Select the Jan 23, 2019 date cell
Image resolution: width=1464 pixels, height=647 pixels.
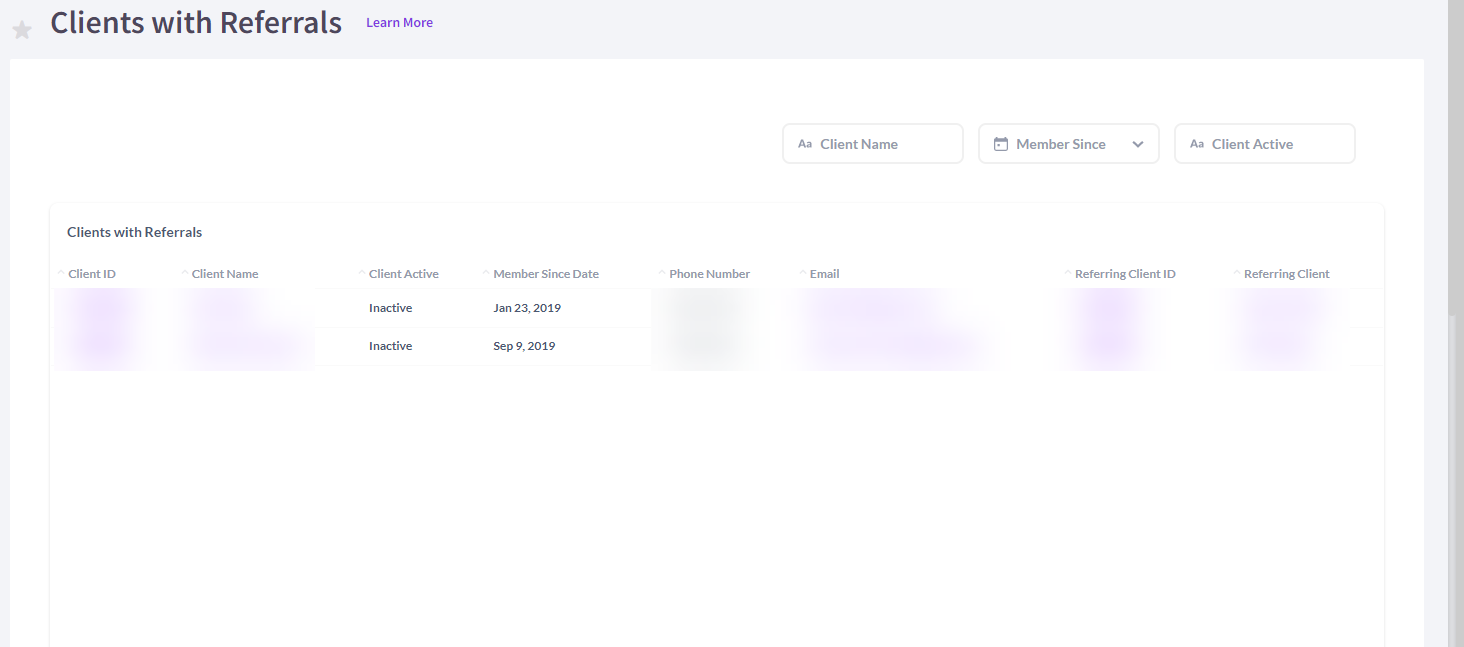[527, 308]
